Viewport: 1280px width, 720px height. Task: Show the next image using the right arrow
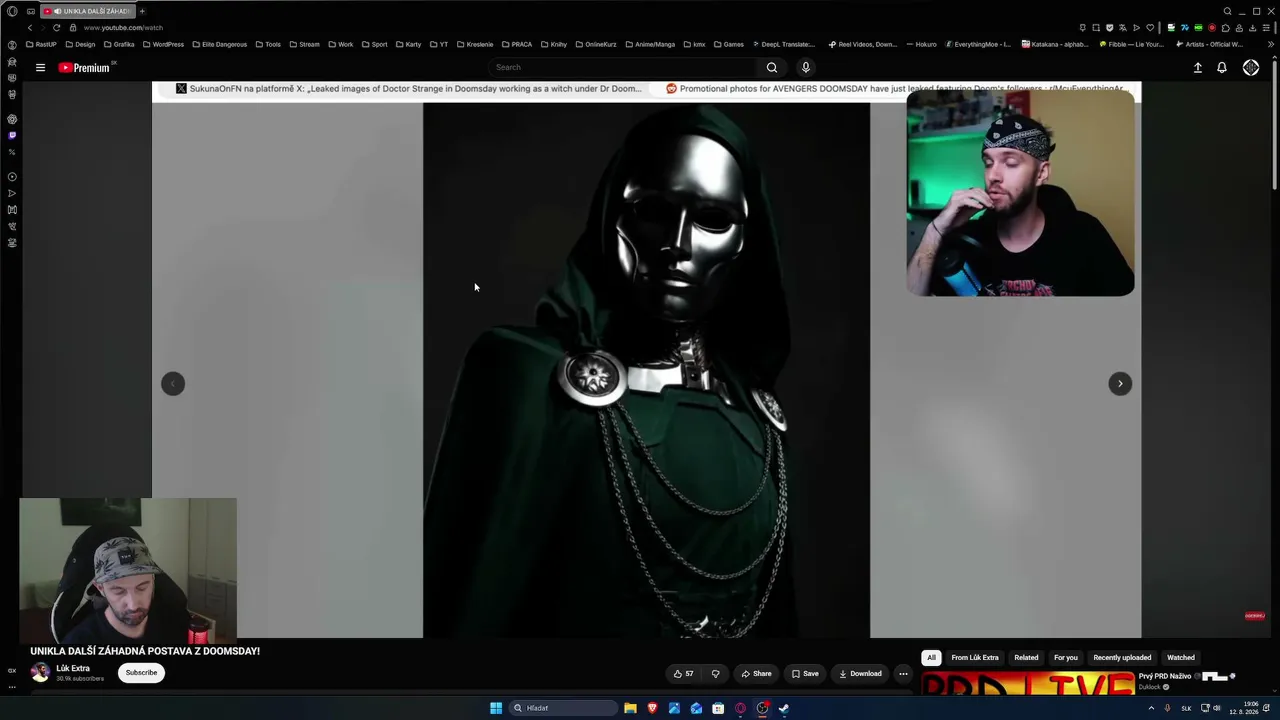(1120, 384)
